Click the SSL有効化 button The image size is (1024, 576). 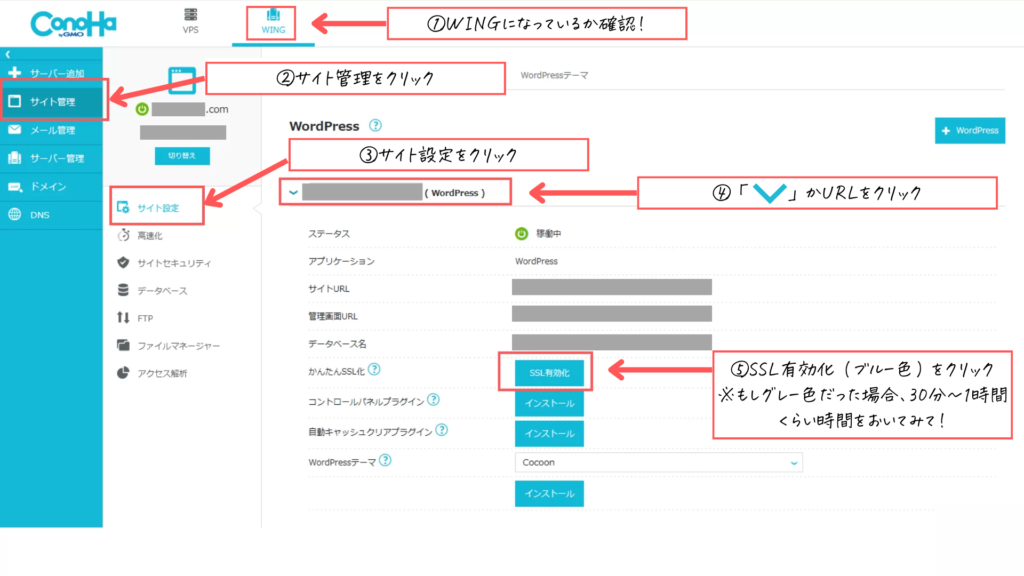tap(549, 373)
